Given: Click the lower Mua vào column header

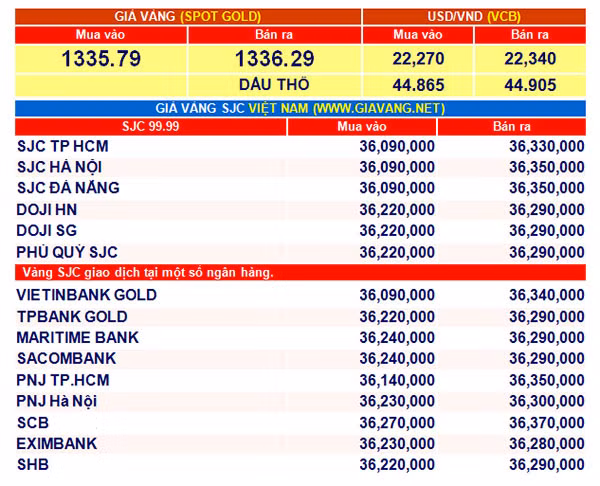Looking at the screenshot, I should point(362,127).
